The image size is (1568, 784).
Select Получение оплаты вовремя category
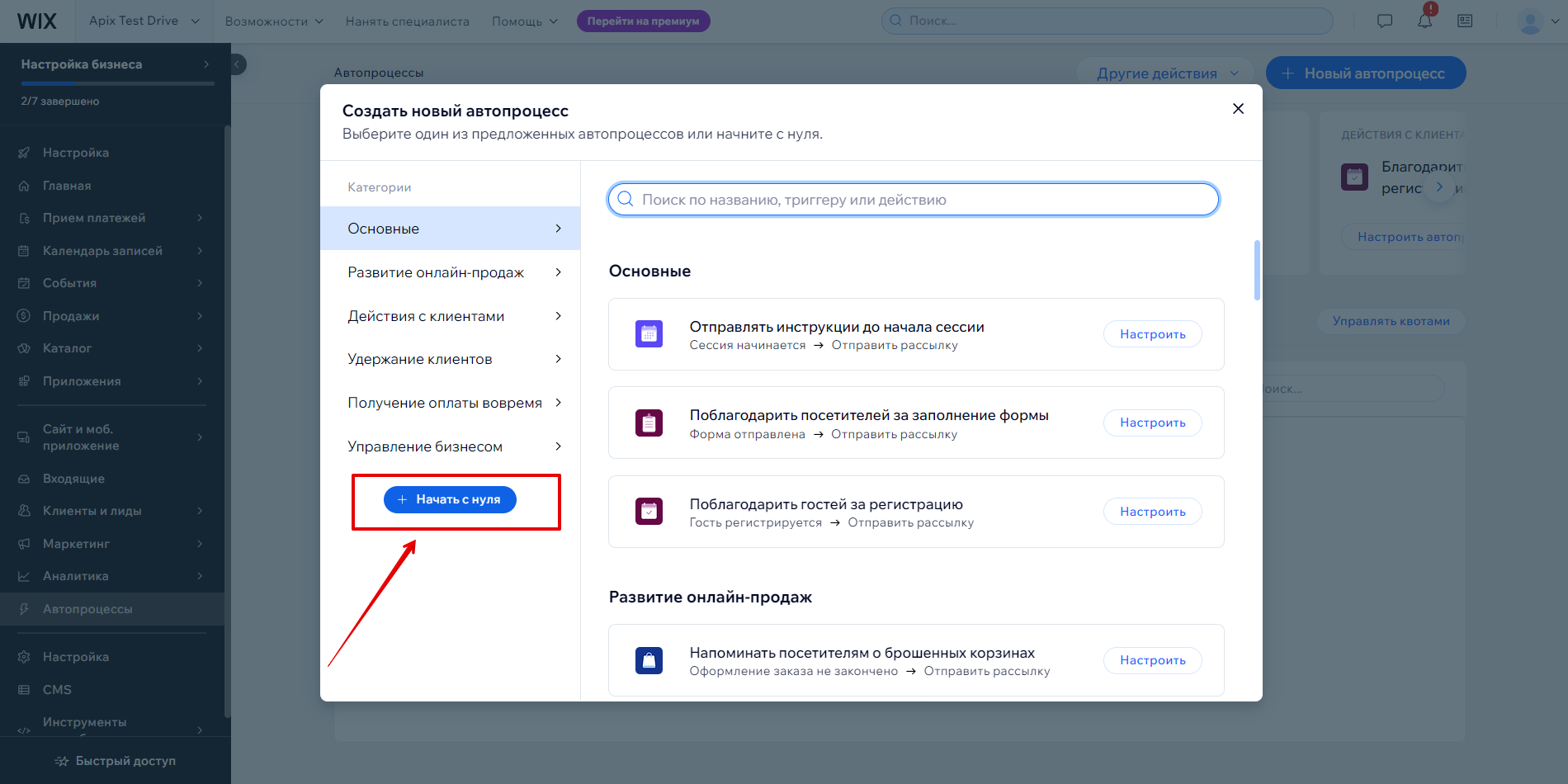tap(451, 403)
